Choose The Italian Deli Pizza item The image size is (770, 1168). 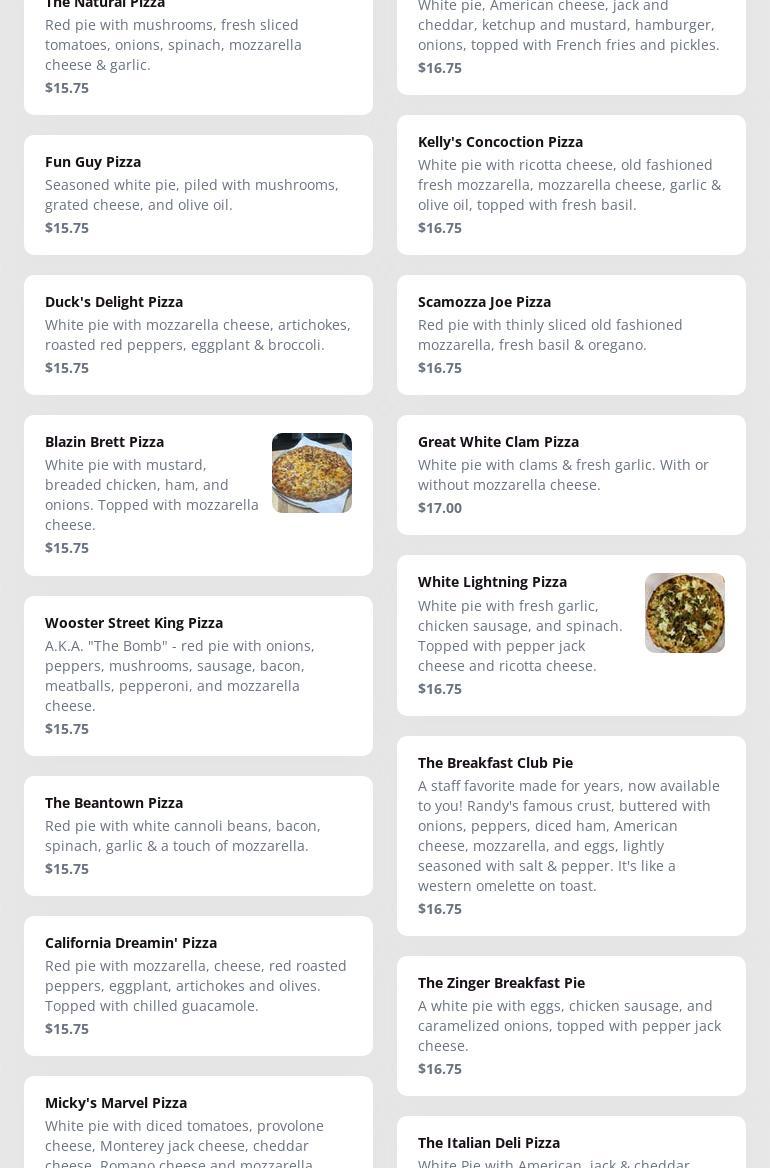point(571,1145)
